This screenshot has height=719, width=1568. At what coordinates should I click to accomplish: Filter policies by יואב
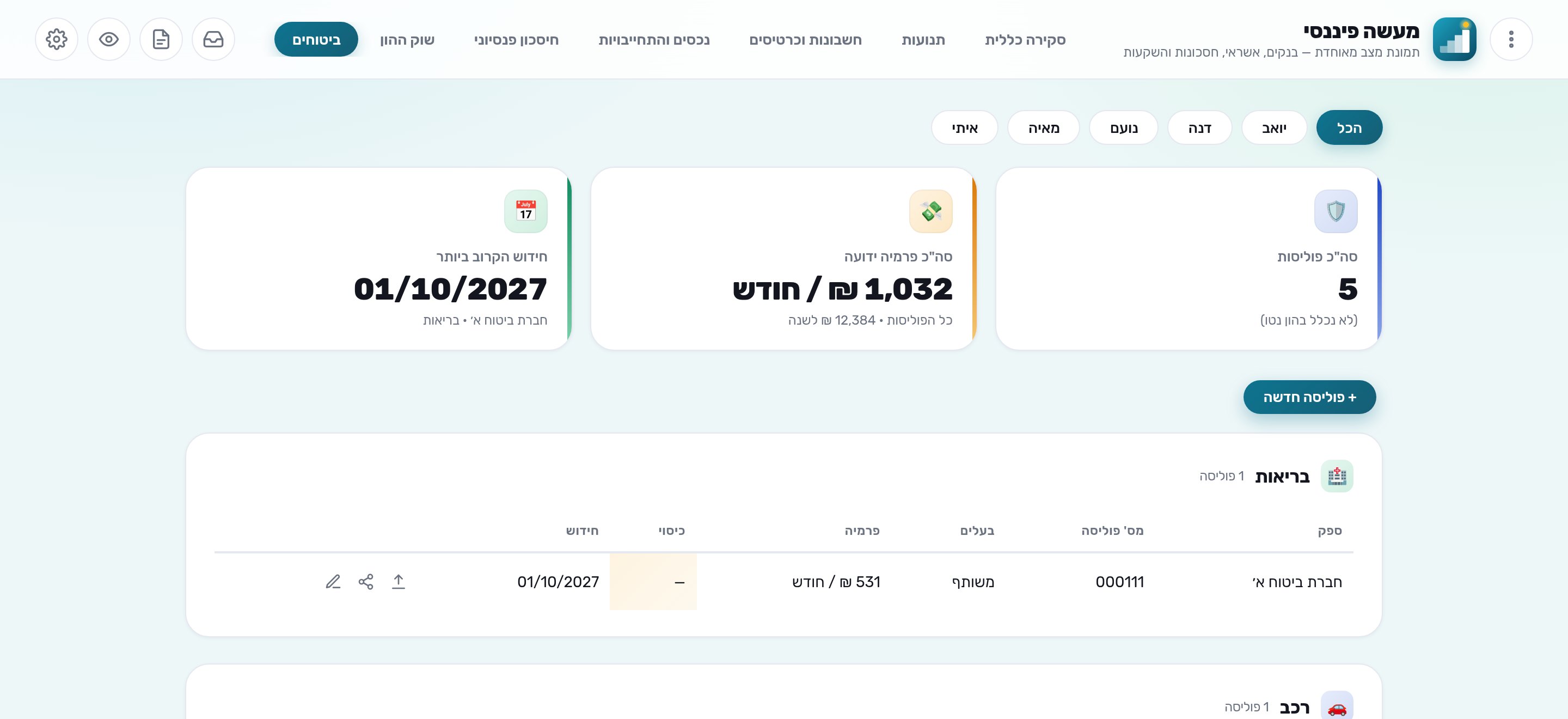1274,128
